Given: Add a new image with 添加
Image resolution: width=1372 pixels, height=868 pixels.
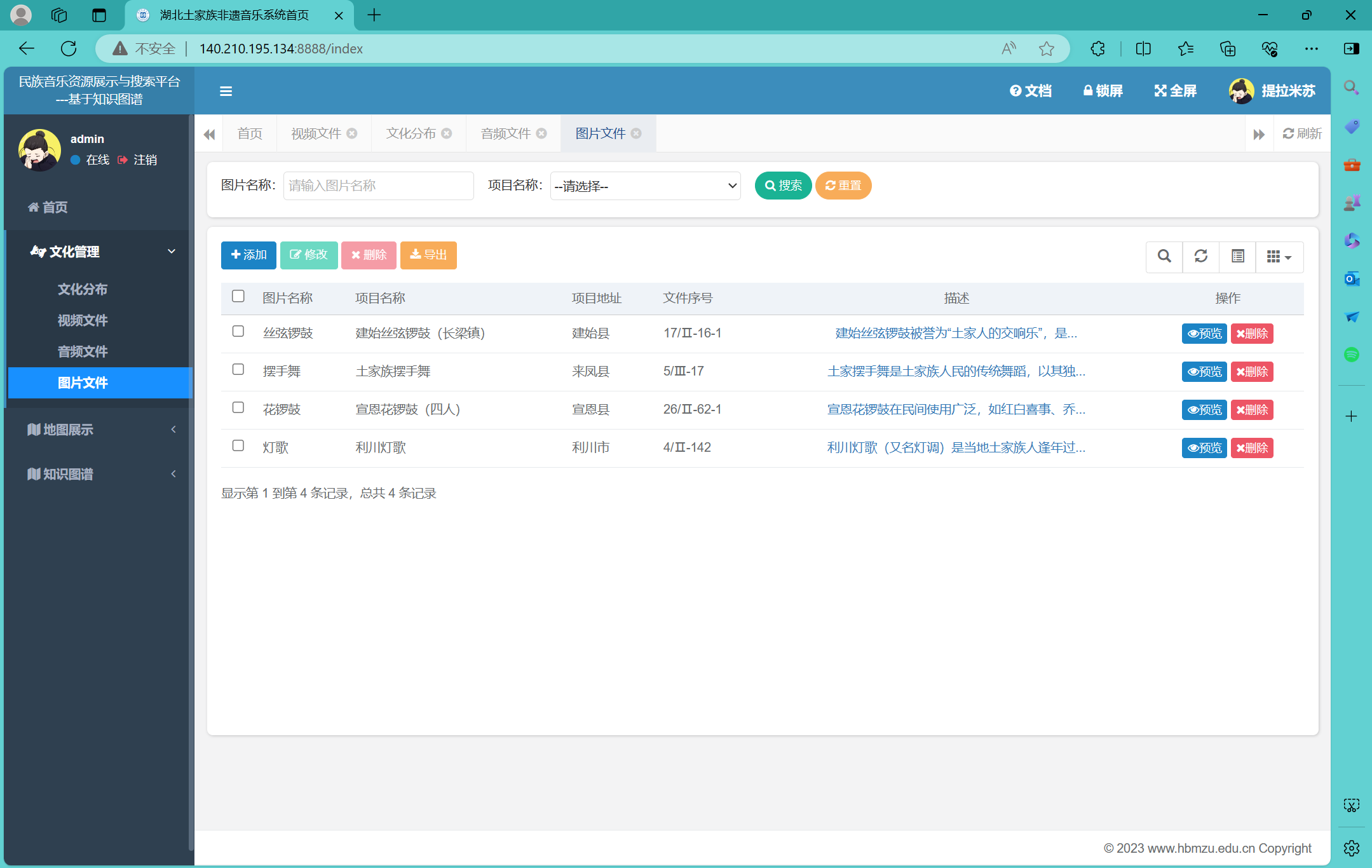Looking at the screenshot, I should click(248, 255).
